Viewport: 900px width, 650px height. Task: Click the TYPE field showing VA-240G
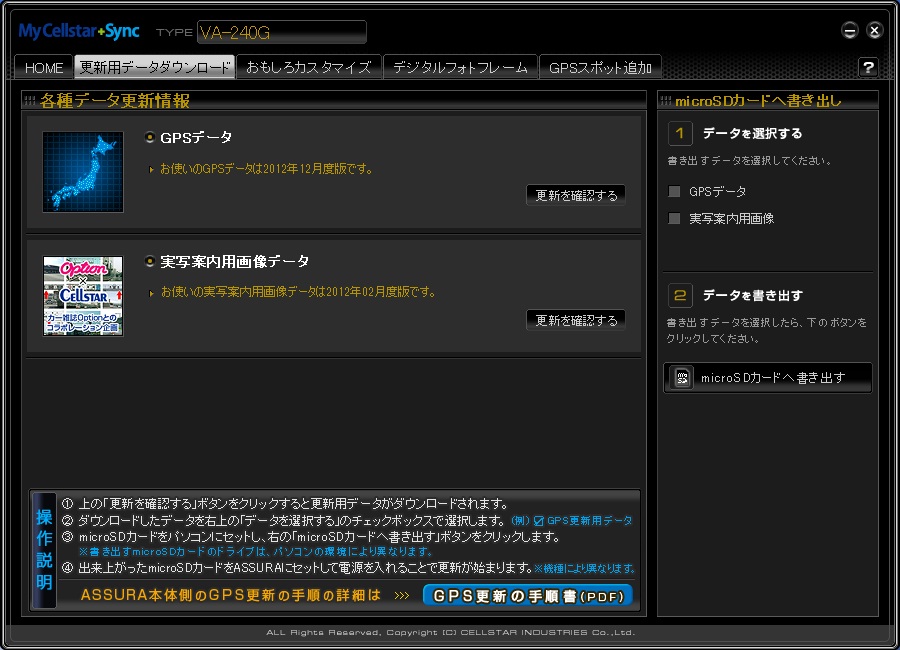(x=282, y=32)
